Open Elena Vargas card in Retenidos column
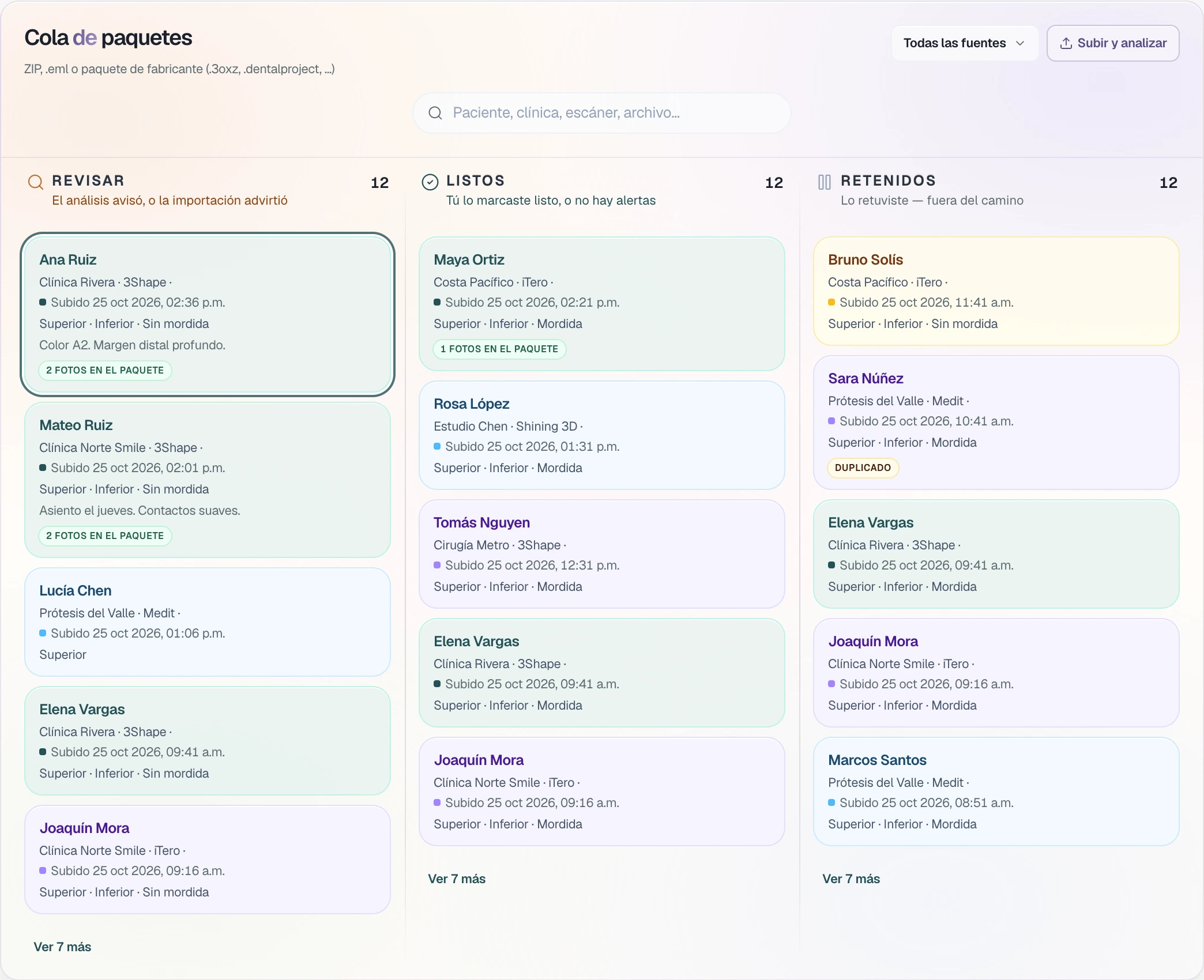1204x980 pixels. pyautogui.click(x=996, y=554)
